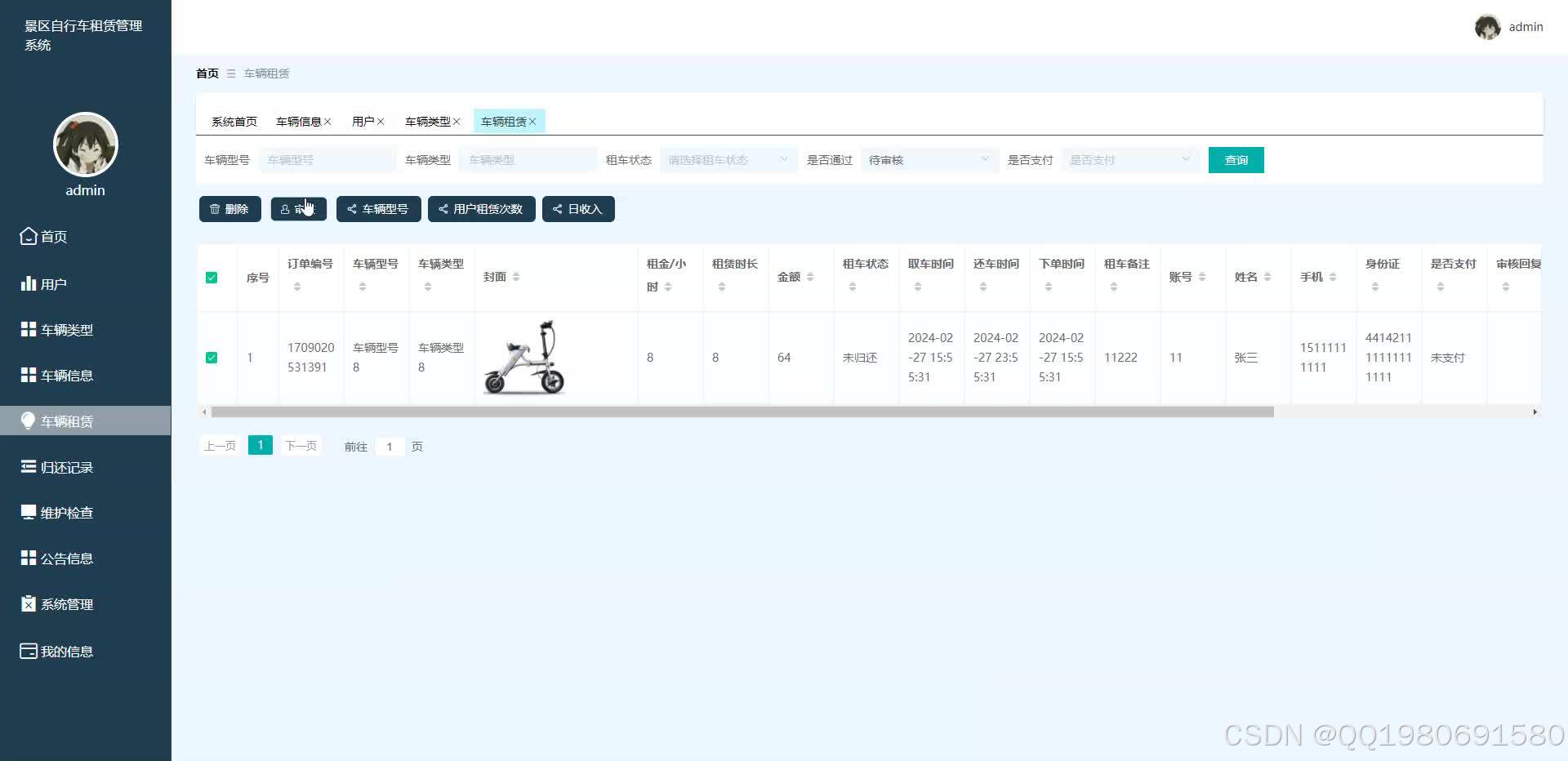Viewport: 1568px width, 761px height.
Task: Click the admin avatar at top right
Action: click(x=1488, y=27)
